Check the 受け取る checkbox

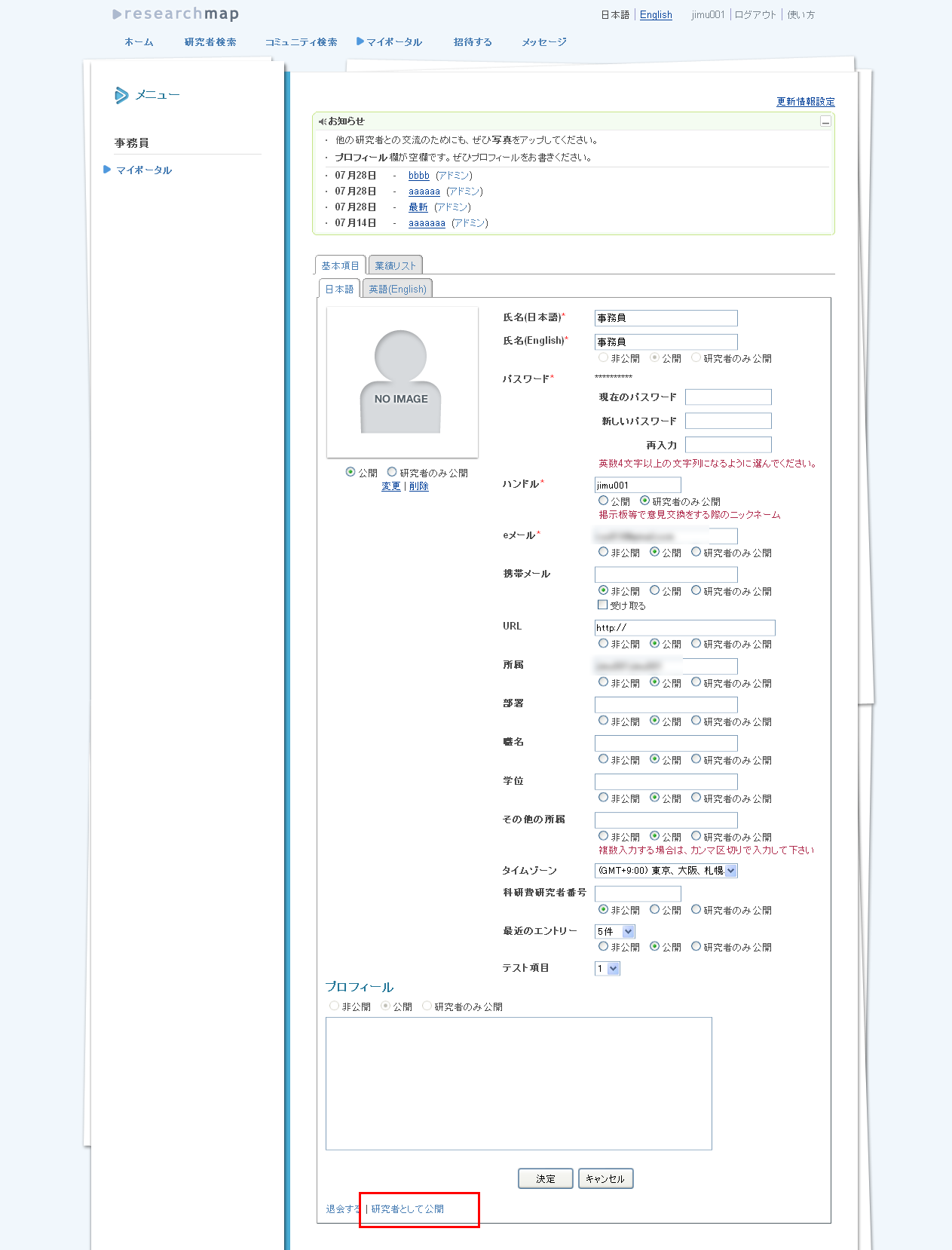click(603, 605)
